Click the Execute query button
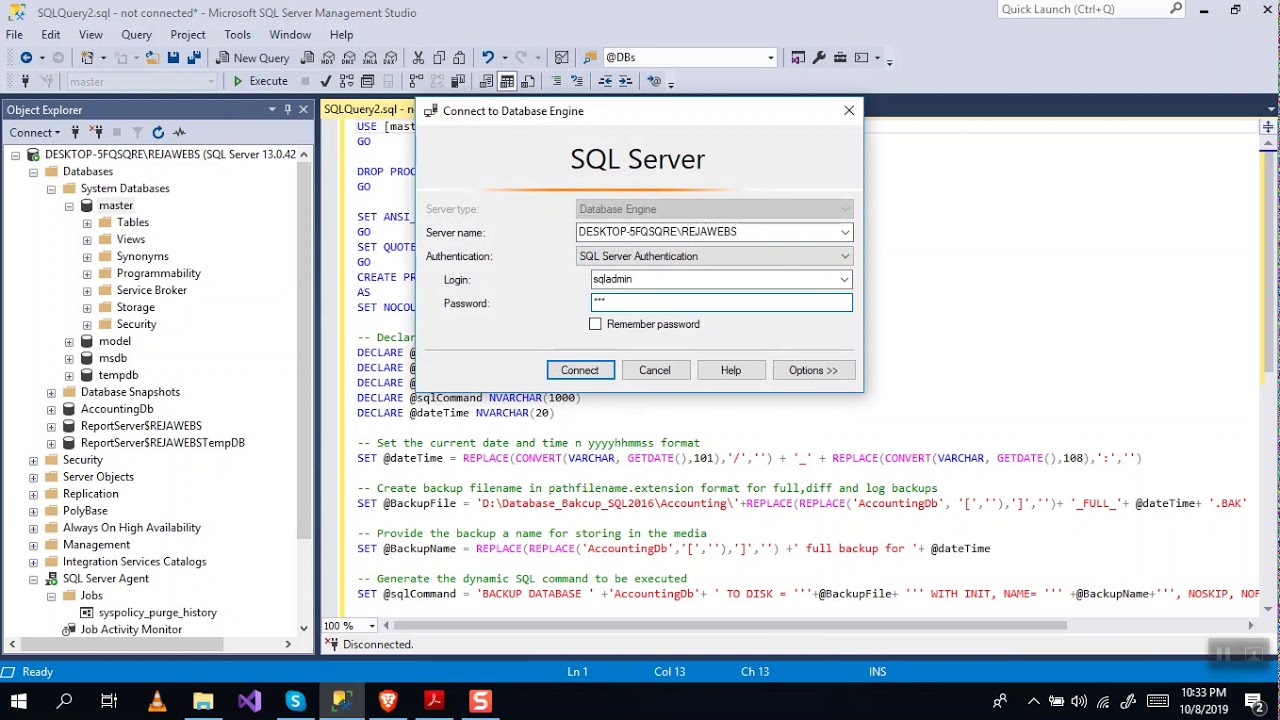Screen dimensions: 1280x720 (x=260, y=81)
